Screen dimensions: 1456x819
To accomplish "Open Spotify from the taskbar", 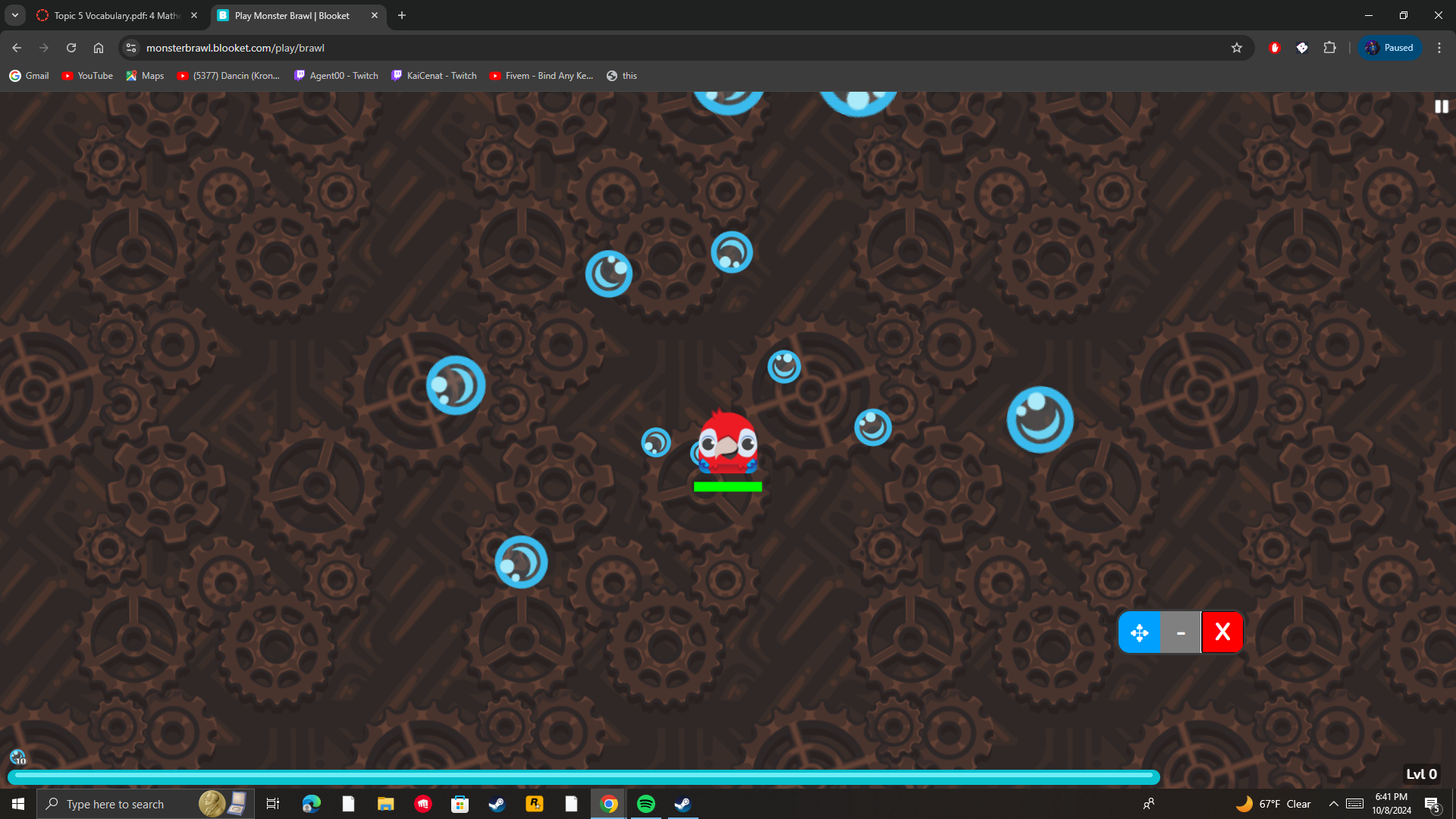I will tap(646, 804).
